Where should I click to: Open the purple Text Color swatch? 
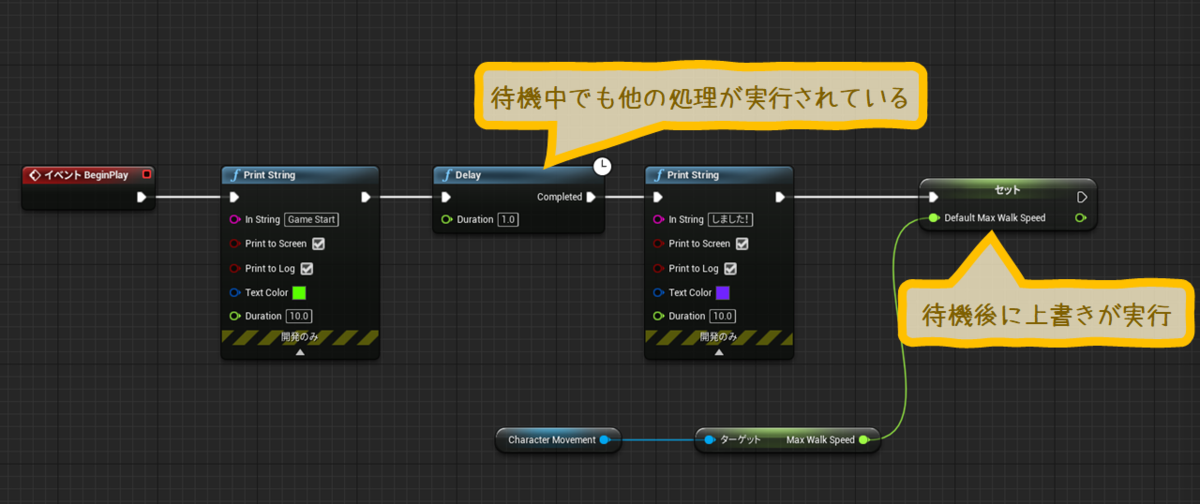tap(723, 292)
